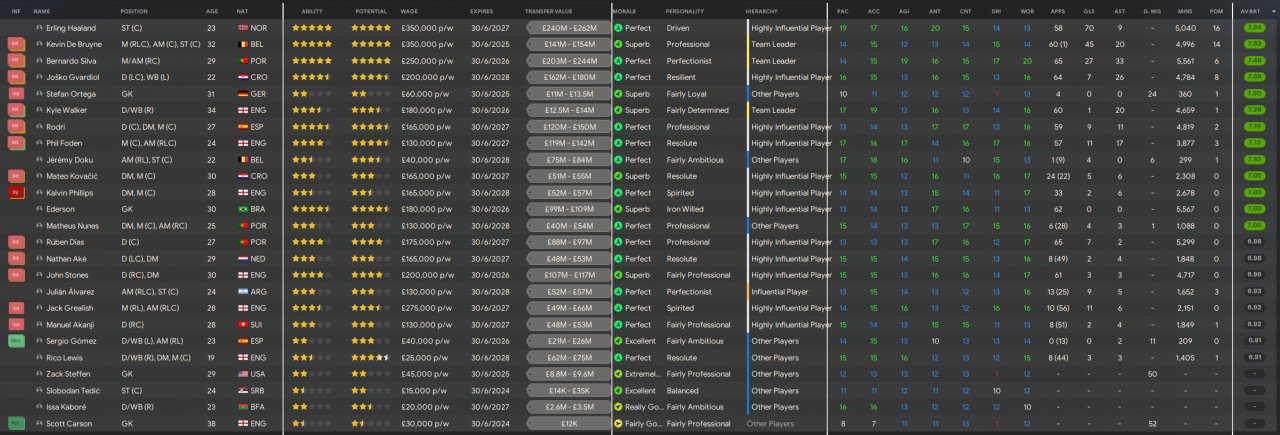The width and height of the screenshot is (1280, 435).
Task: Click the injury badge beside Kalvin Phillips
Action: coord(16,193)
